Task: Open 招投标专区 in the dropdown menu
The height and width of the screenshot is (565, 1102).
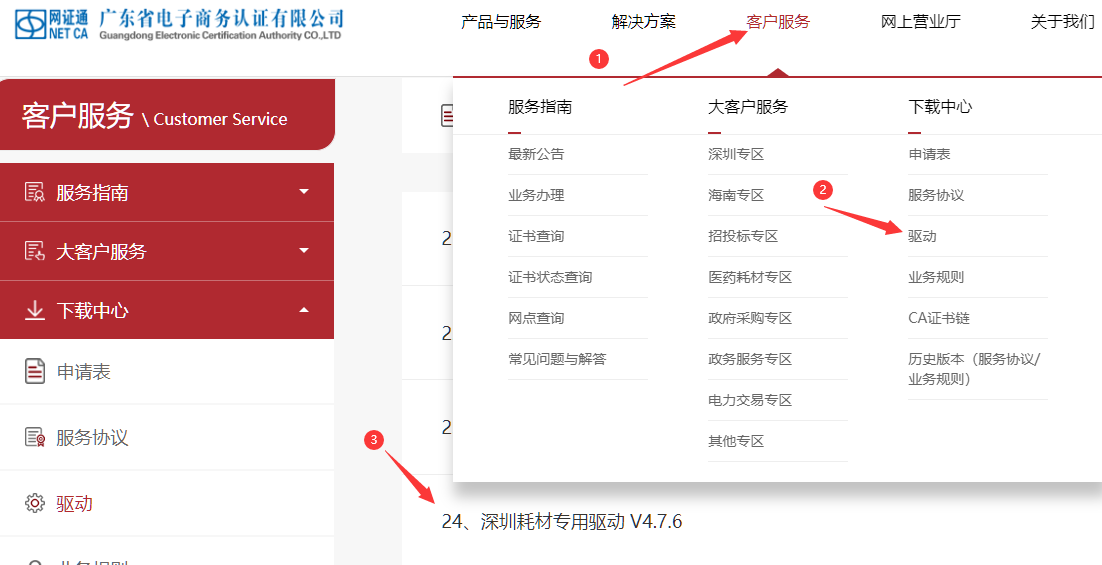Action: pyautogui.click(x=743, y=236)
